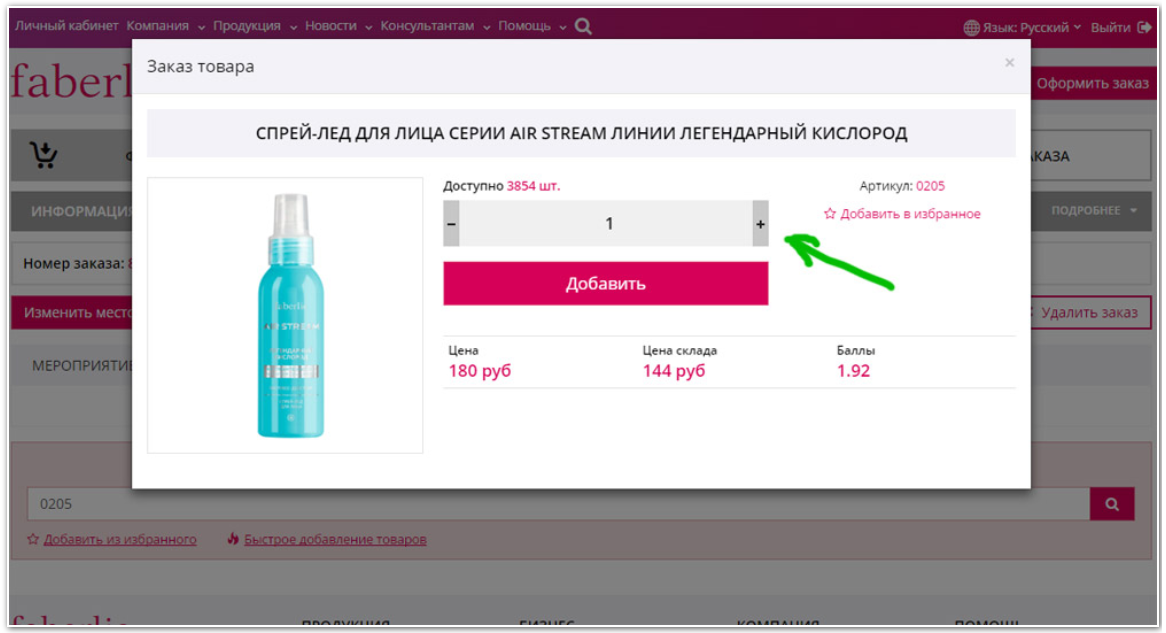Viewport: 1166px width, 633px height.
Task: Click the globe language icon
Action: [x=971, y=28]
